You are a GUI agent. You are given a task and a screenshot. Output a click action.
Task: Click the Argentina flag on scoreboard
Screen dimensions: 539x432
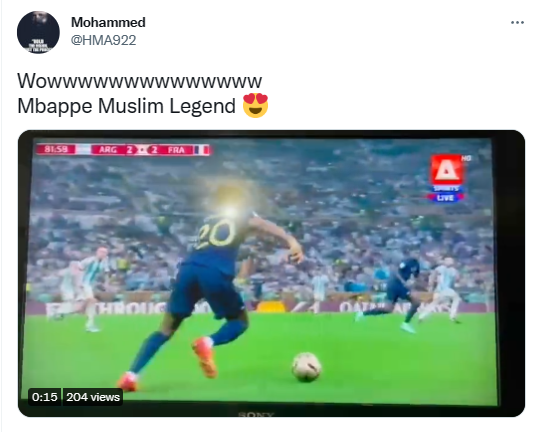[x=83, y=149]
